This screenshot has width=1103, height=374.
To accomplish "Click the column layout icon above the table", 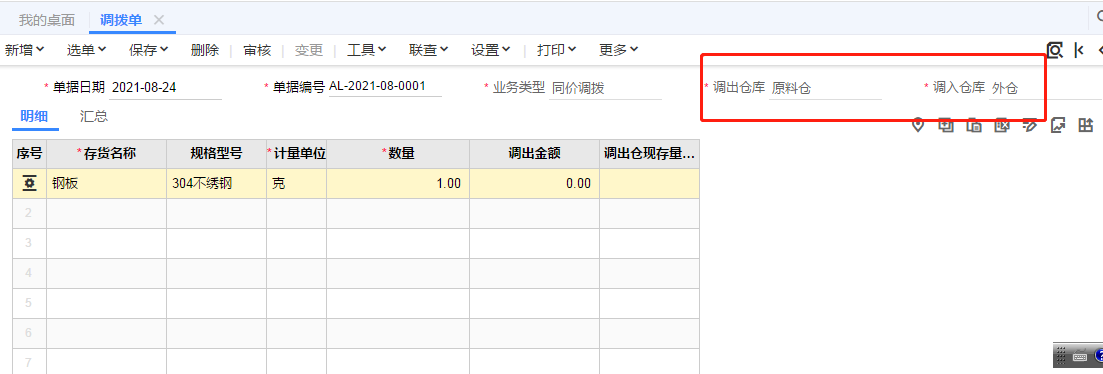I will [x=1086, y=125].
